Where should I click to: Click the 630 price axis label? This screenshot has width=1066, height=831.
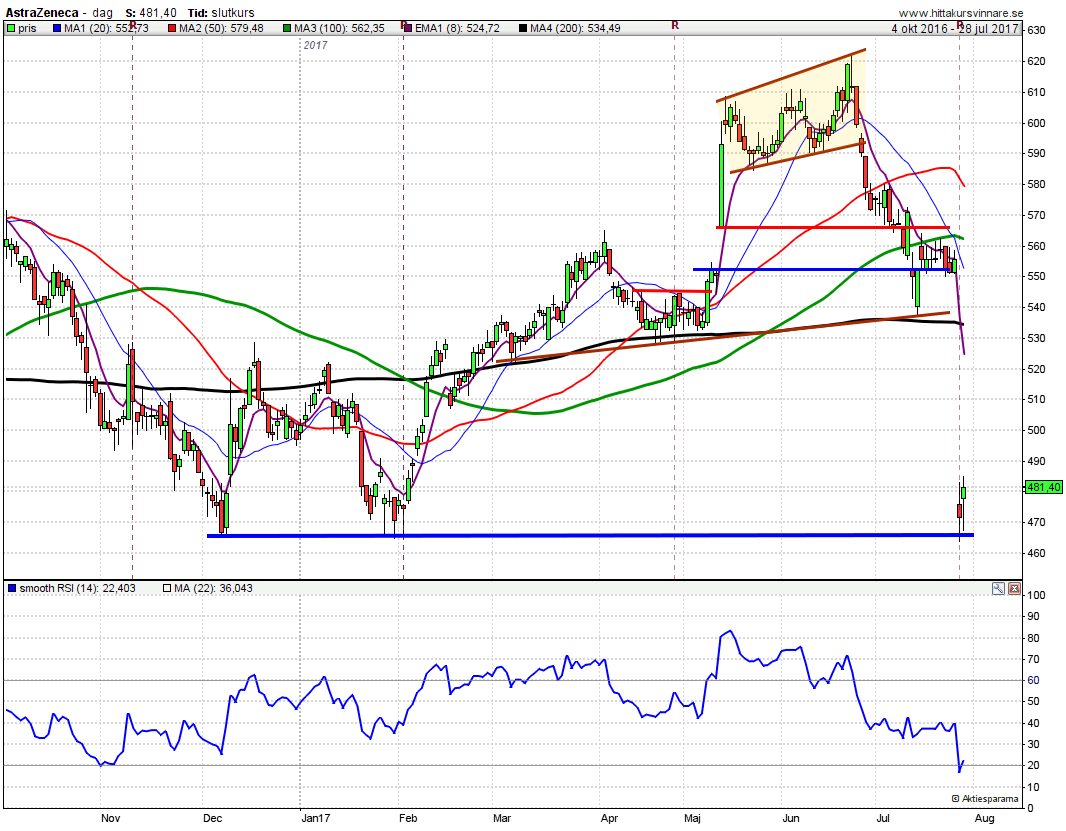point(1036,30)
